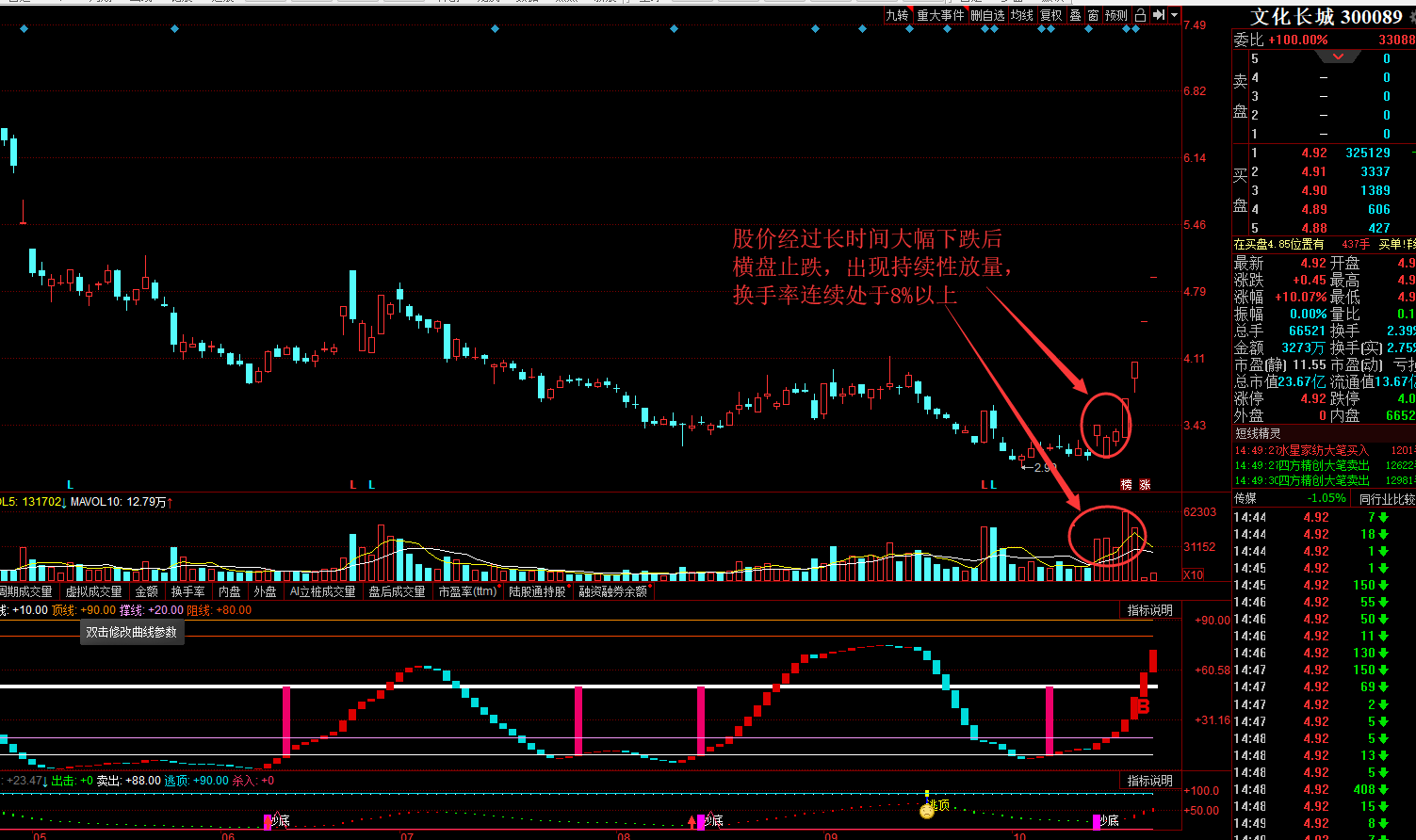Click the tick row with volume 408
Image resolution: width=1416 pixels, height=840 pixels.
pyautogui.click(x=1324, y=789)
